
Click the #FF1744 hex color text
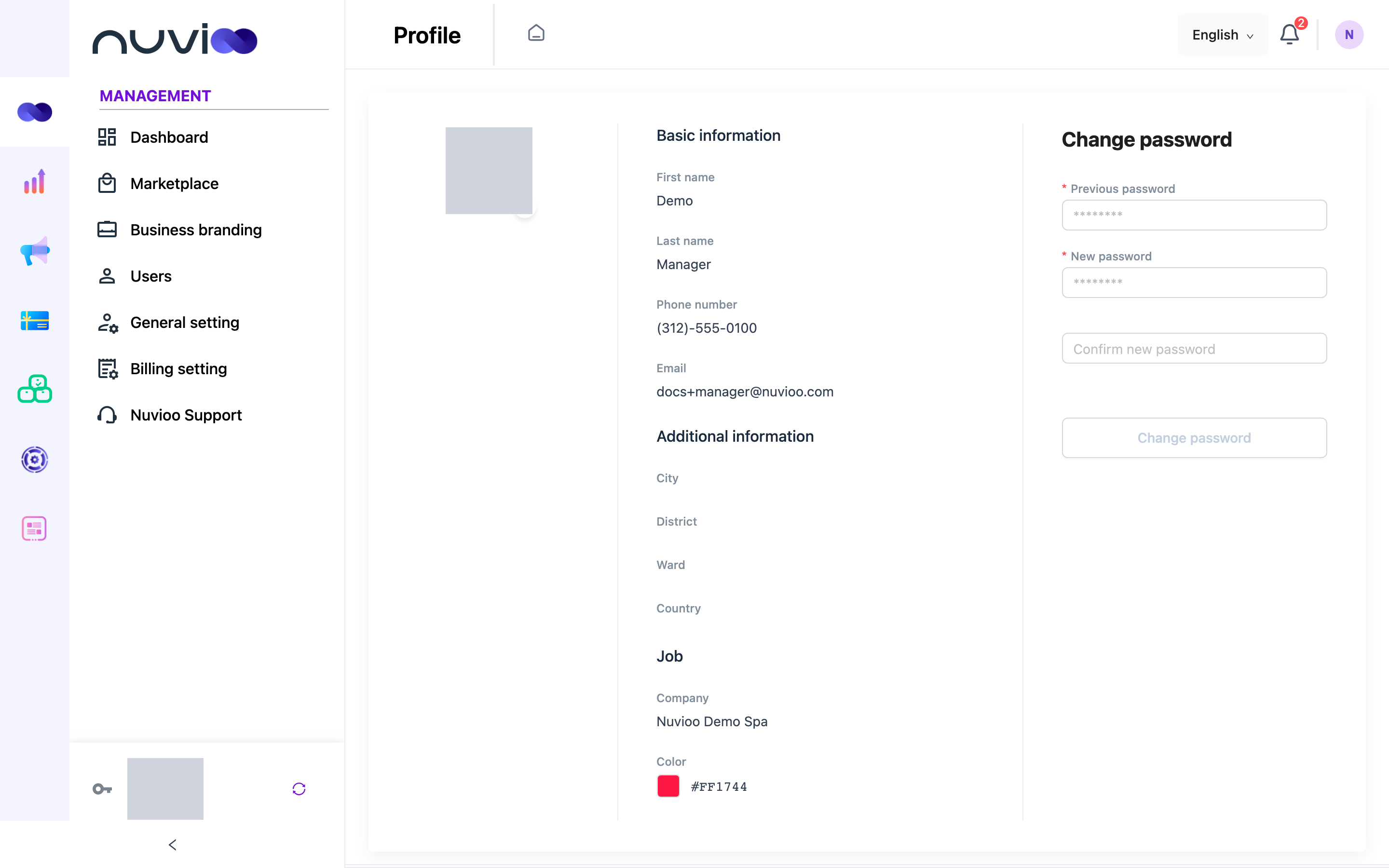pyautogui.click(x=719, y=787)
